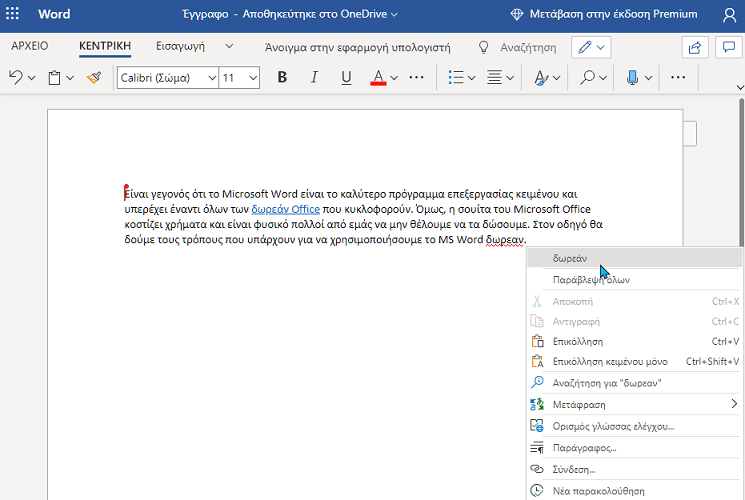Expand the Dictate dropdown arrow
The height and width of the screenshot is (500, 745).
coord(649,77)
